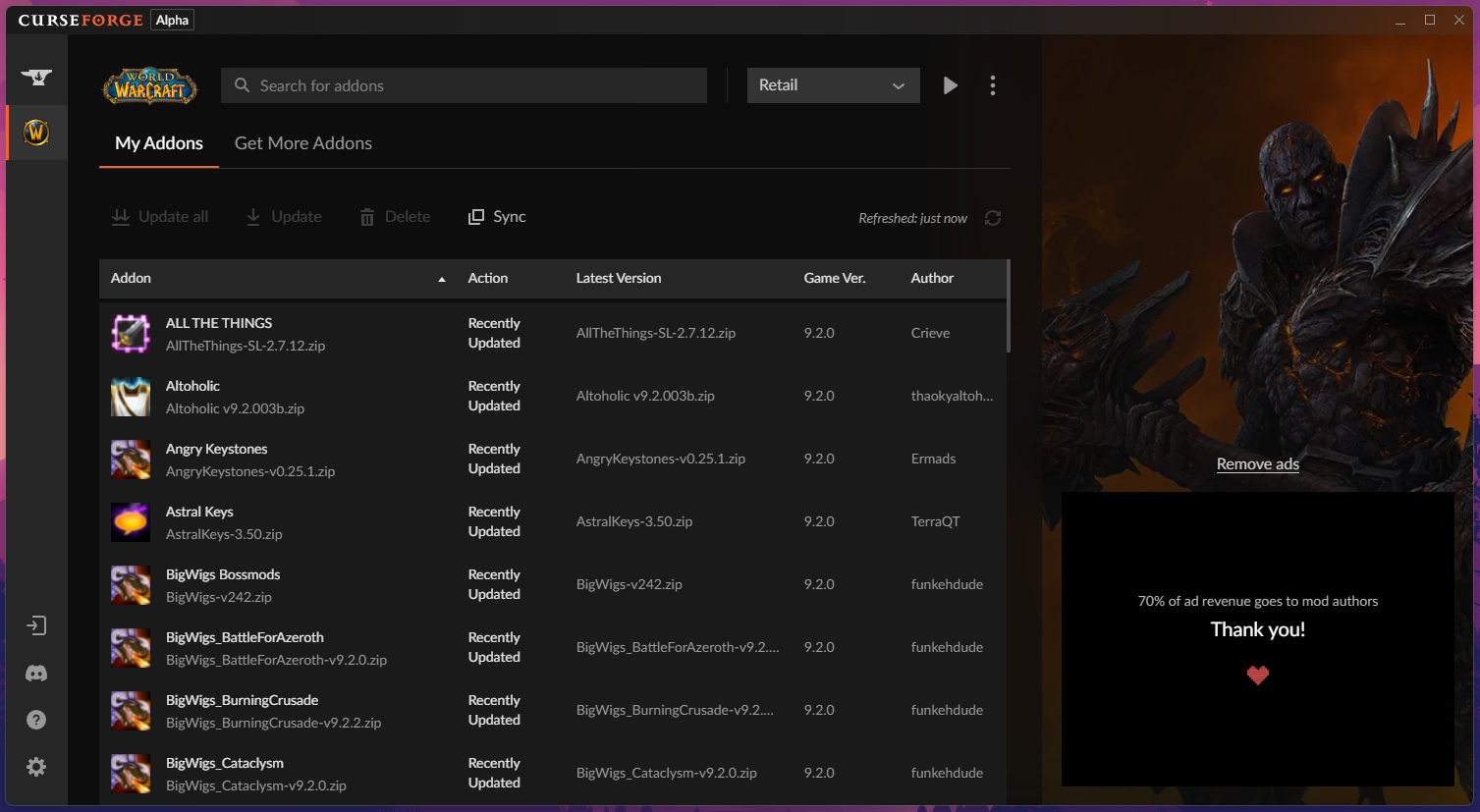Click the heart icon in ad panel
This screenshot has width=1480, height=812.
pos(1258,675)
